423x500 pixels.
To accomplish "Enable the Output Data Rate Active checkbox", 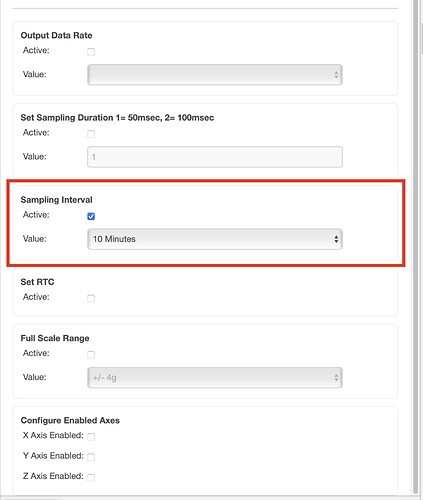I will pos(91,52).
